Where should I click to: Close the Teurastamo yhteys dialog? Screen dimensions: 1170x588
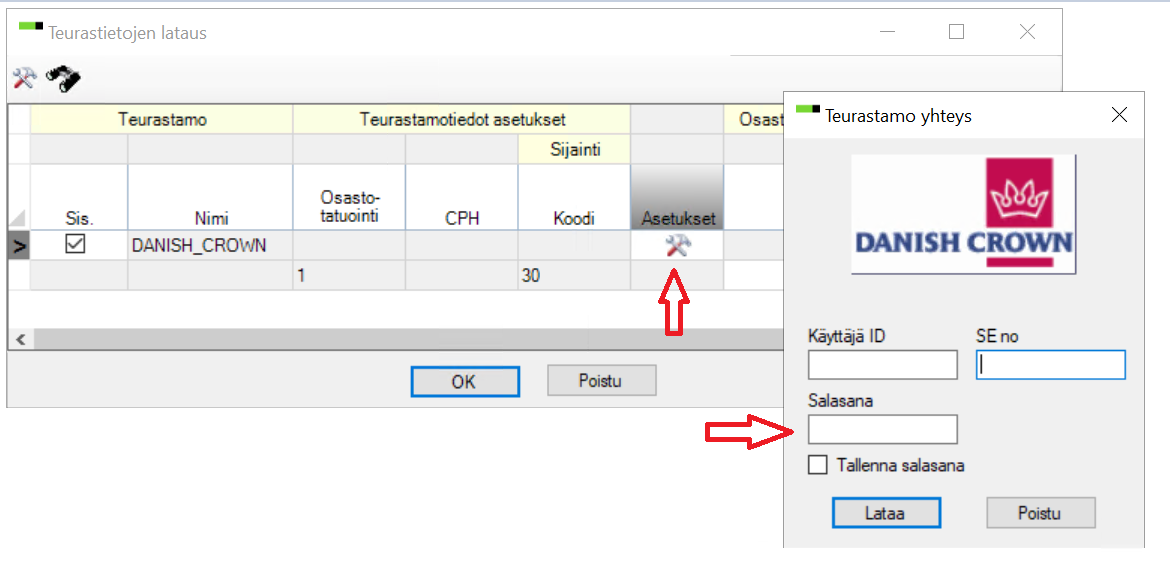pyautogui.click(x=1119, y=115)
